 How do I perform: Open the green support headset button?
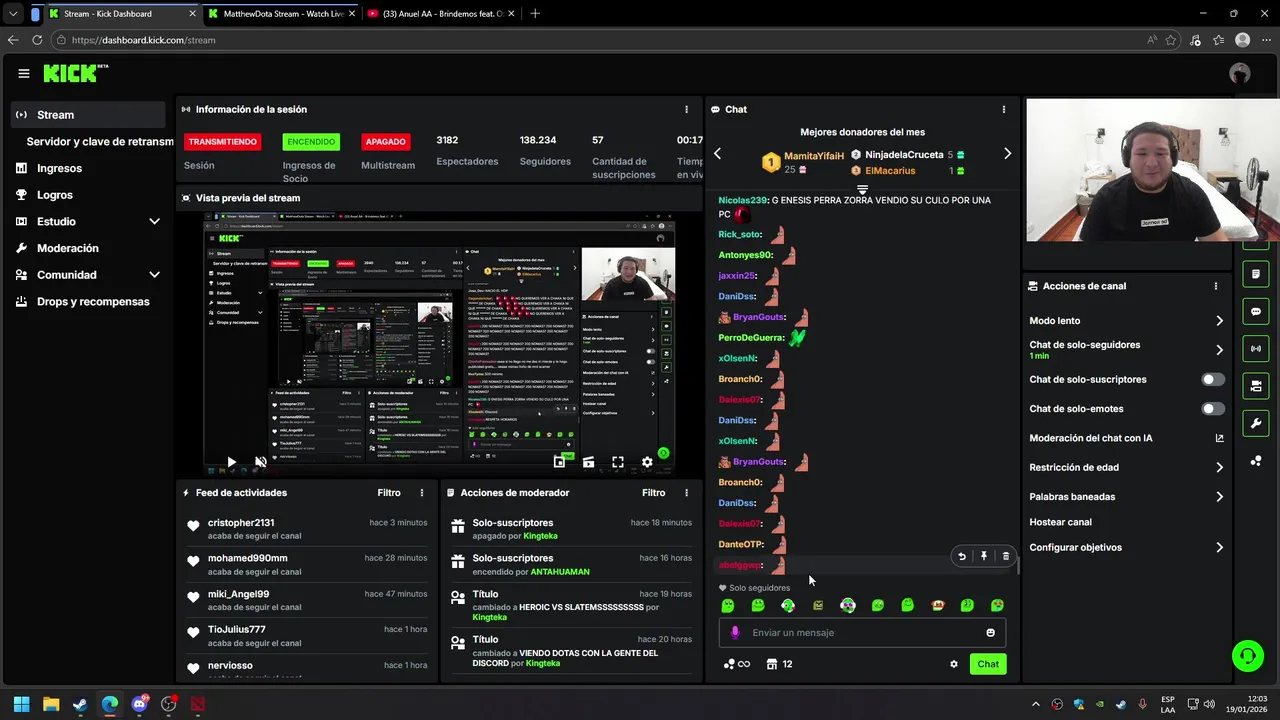point(1247,656)
